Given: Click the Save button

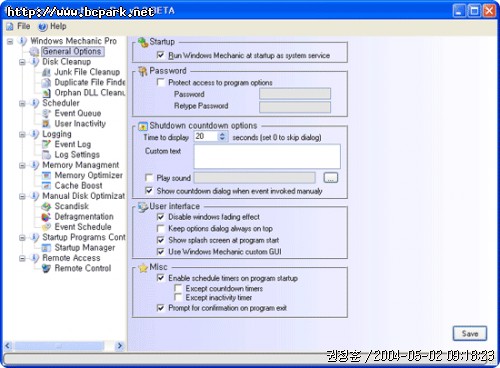Looking at the screenshot, I should [470, 333].
